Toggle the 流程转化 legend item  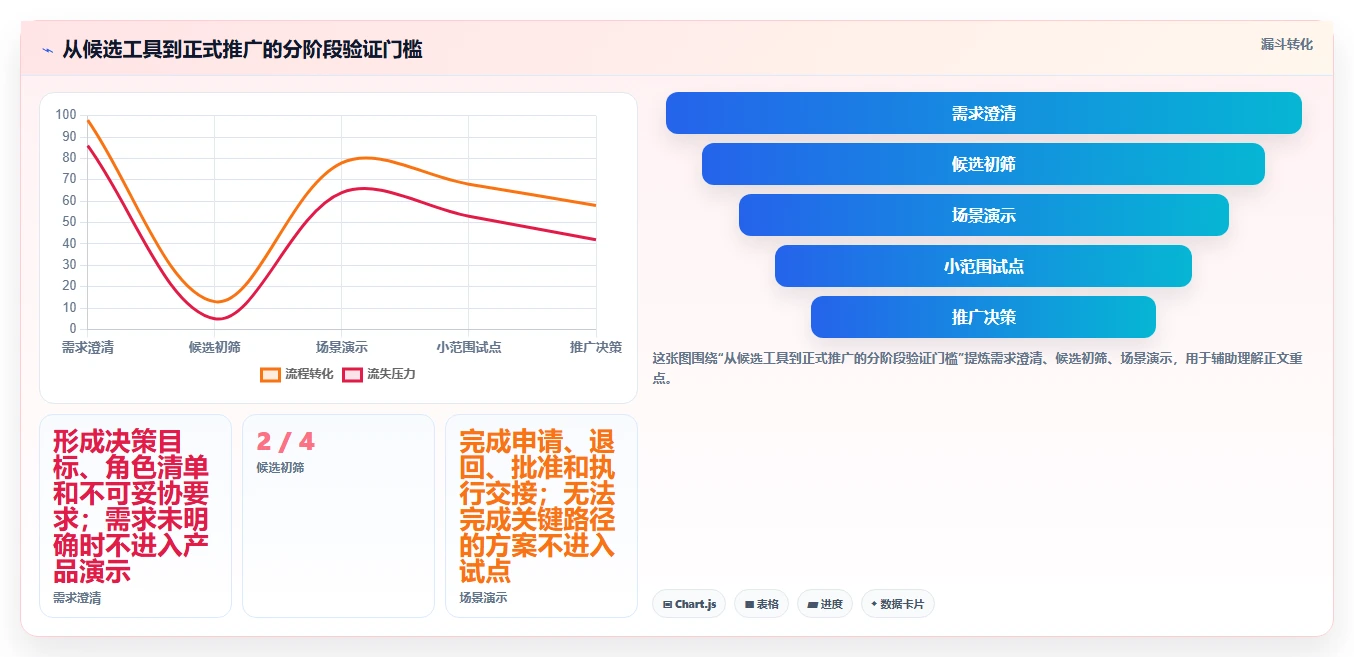297,374
